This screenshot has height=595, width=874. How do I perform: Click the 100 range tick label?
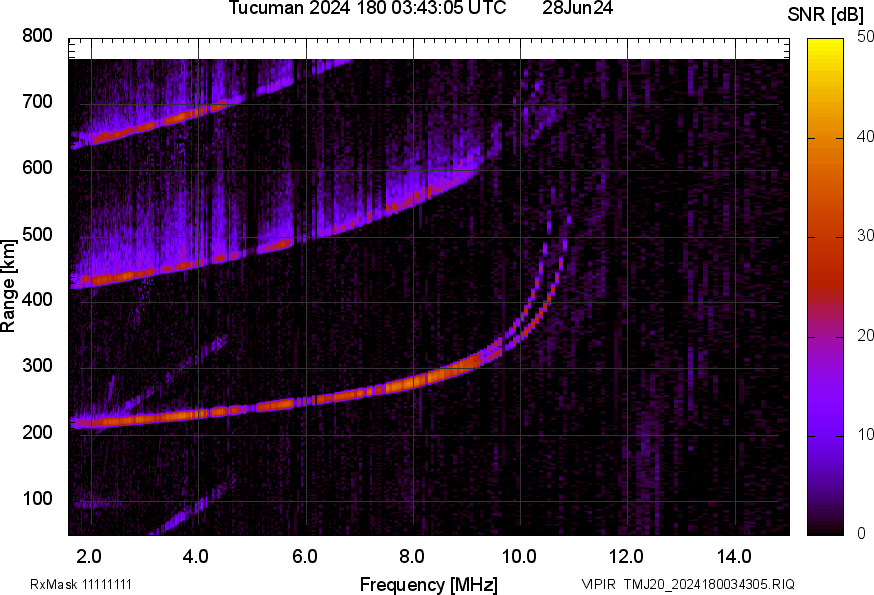click(x=36, y=499)
